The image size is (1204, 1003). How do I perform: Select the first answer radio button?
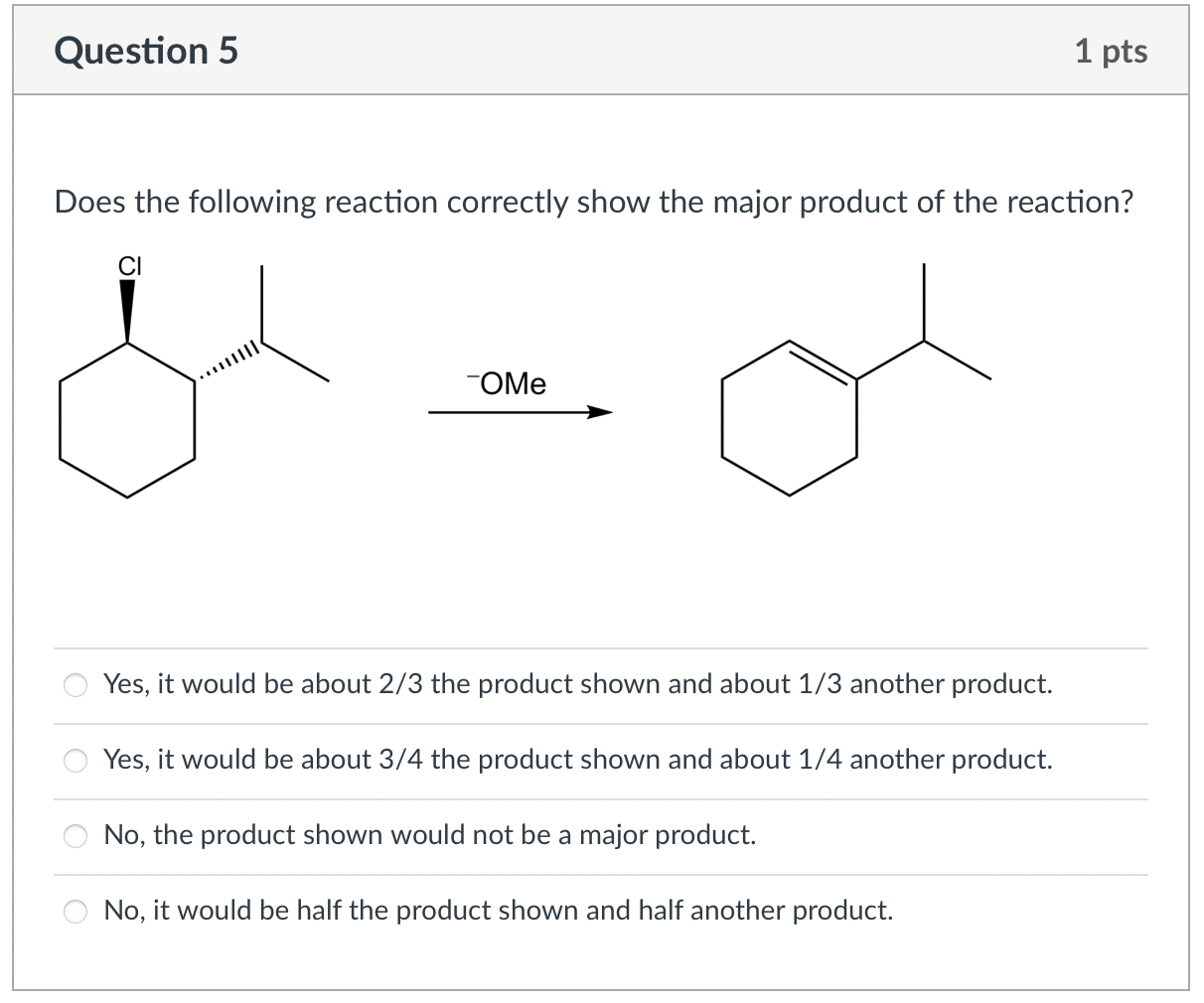[x=75, y=684]
